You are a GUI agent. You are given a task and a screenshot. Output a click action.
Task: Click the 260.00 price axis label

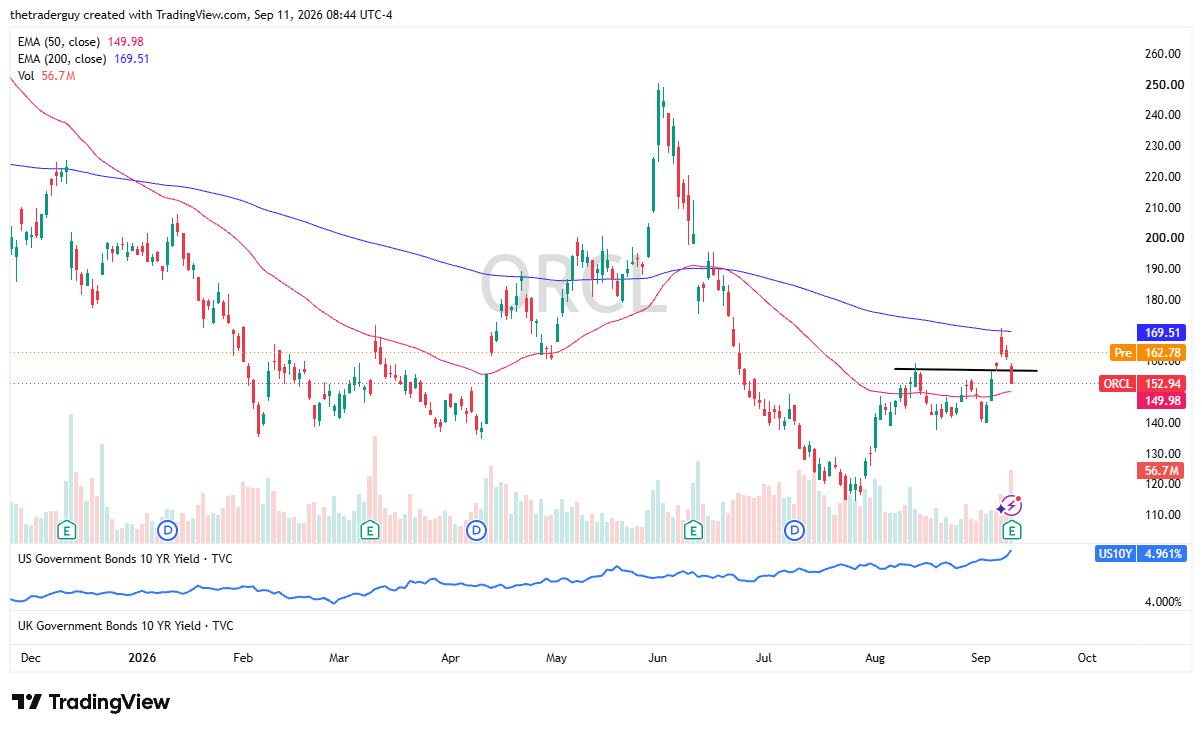click(1163, 54)
